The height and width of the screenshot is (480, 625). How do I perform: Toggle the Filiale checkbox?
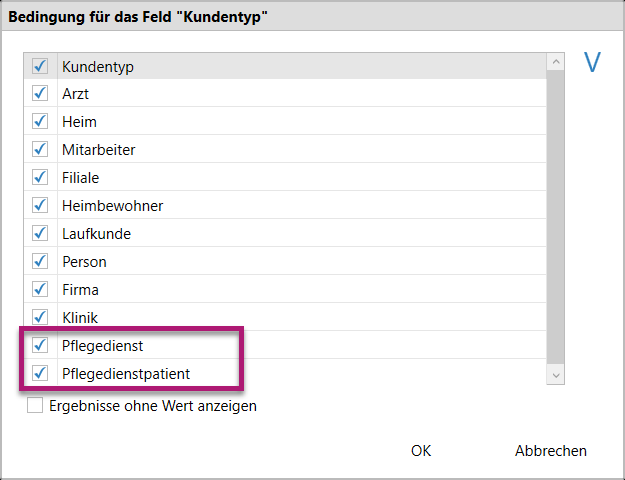41,178
